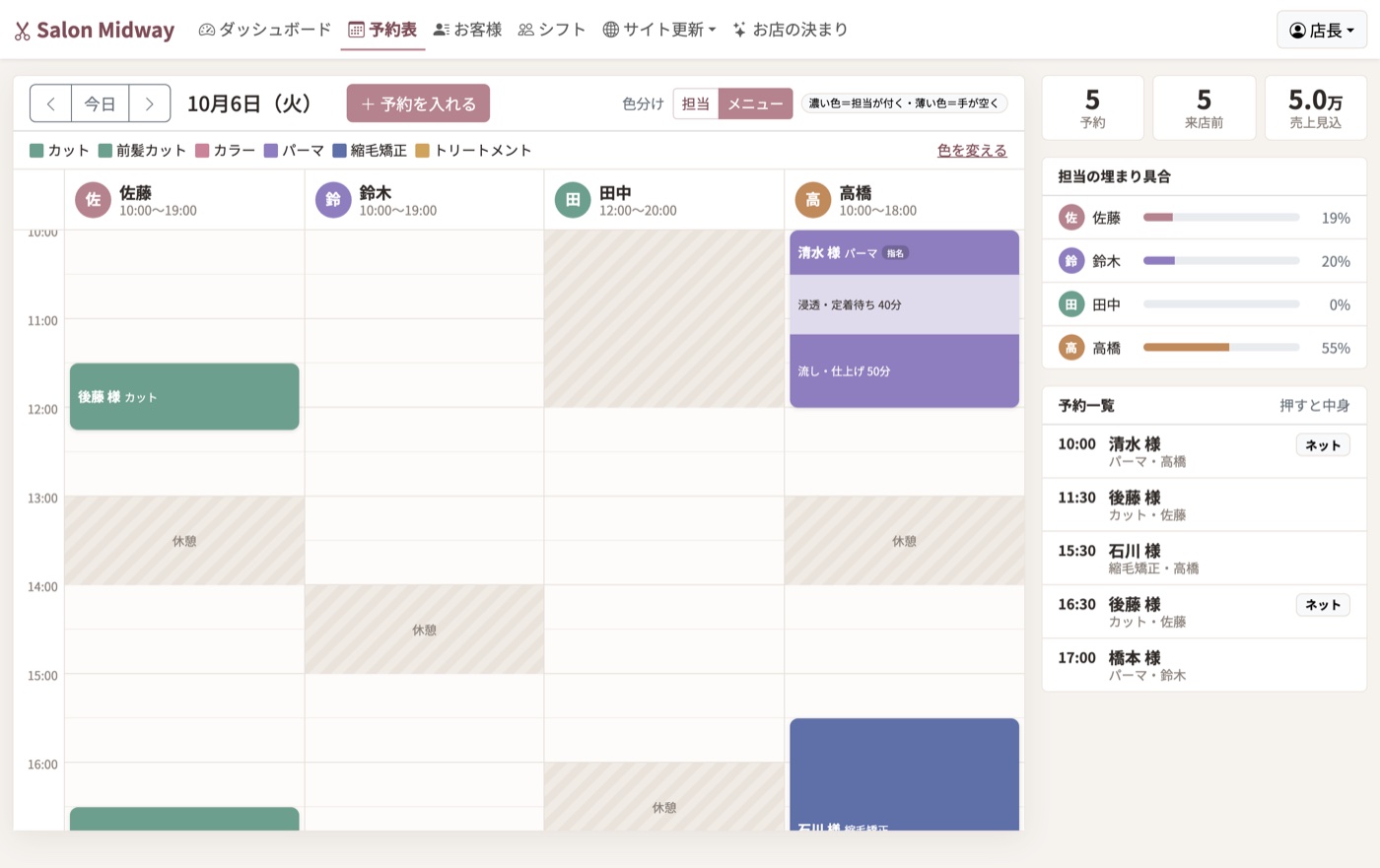Switch color coding to メニュー
This screenshot has width=1380, height=868.
tap(755, 103)
